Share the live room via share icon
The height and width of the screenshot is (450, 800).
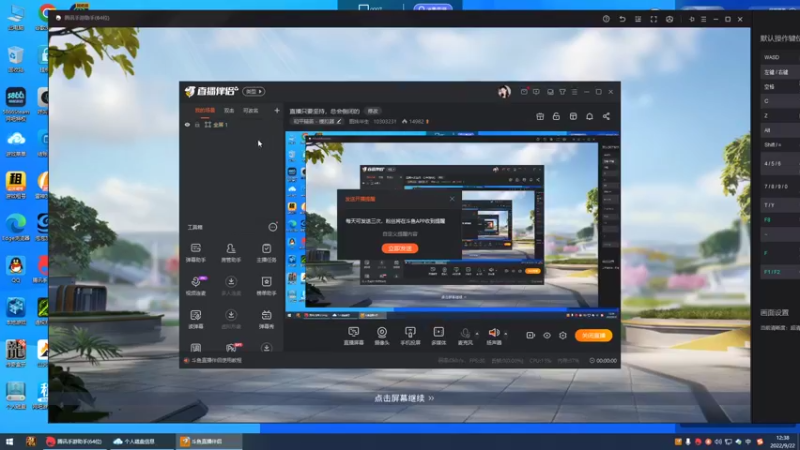606,116
